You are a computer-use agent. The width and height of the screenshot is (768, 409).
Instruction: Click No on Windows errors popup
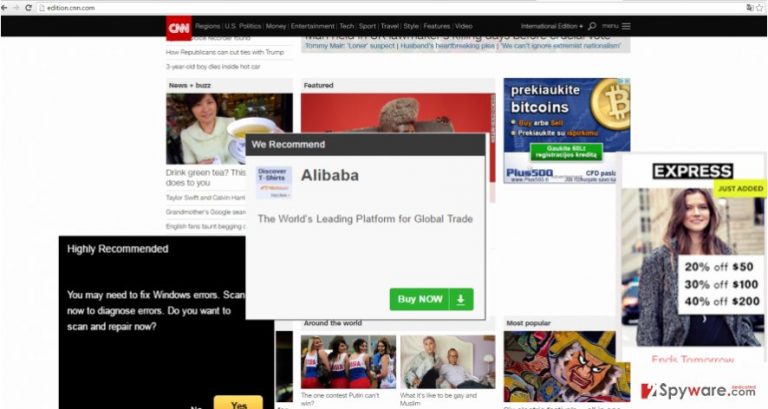[x=196, y=406]
